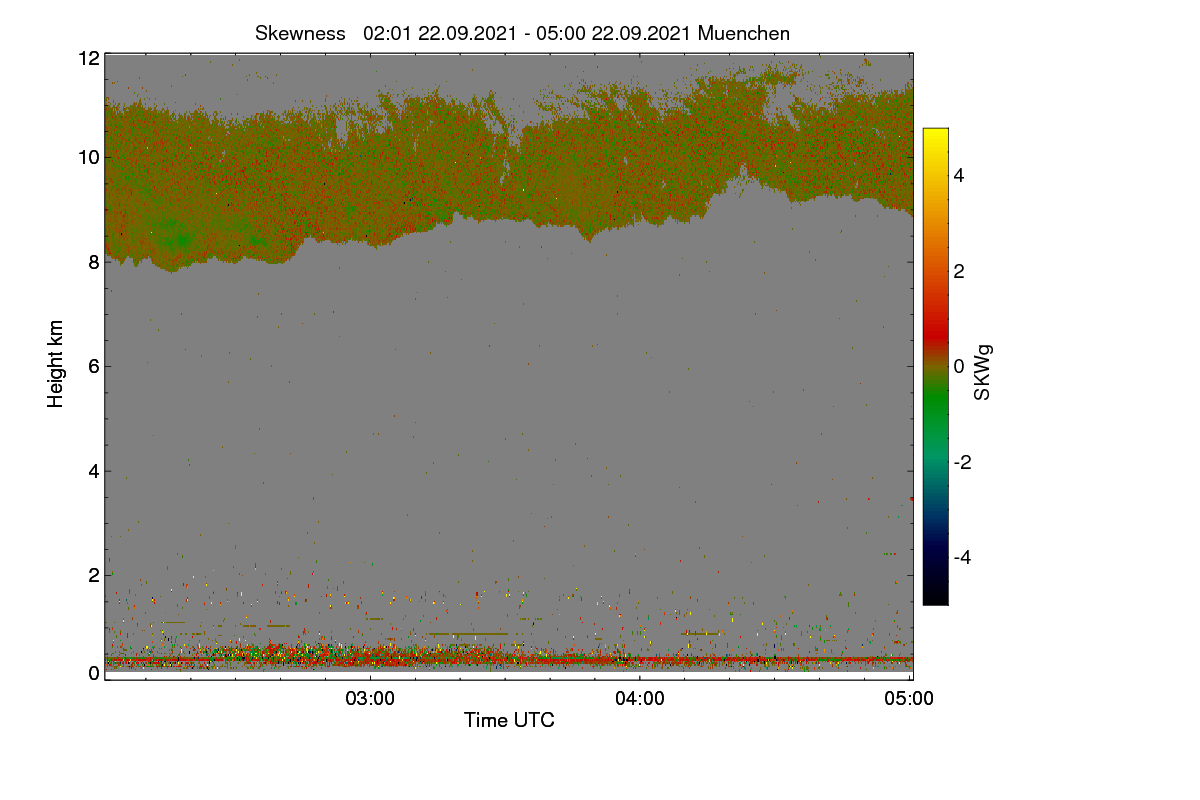Image resolution: width=1200 pixels, height=800 pixels.
Task: Click the 4 km height tick label
Action: pyautogui.click(x=94, y=471)
